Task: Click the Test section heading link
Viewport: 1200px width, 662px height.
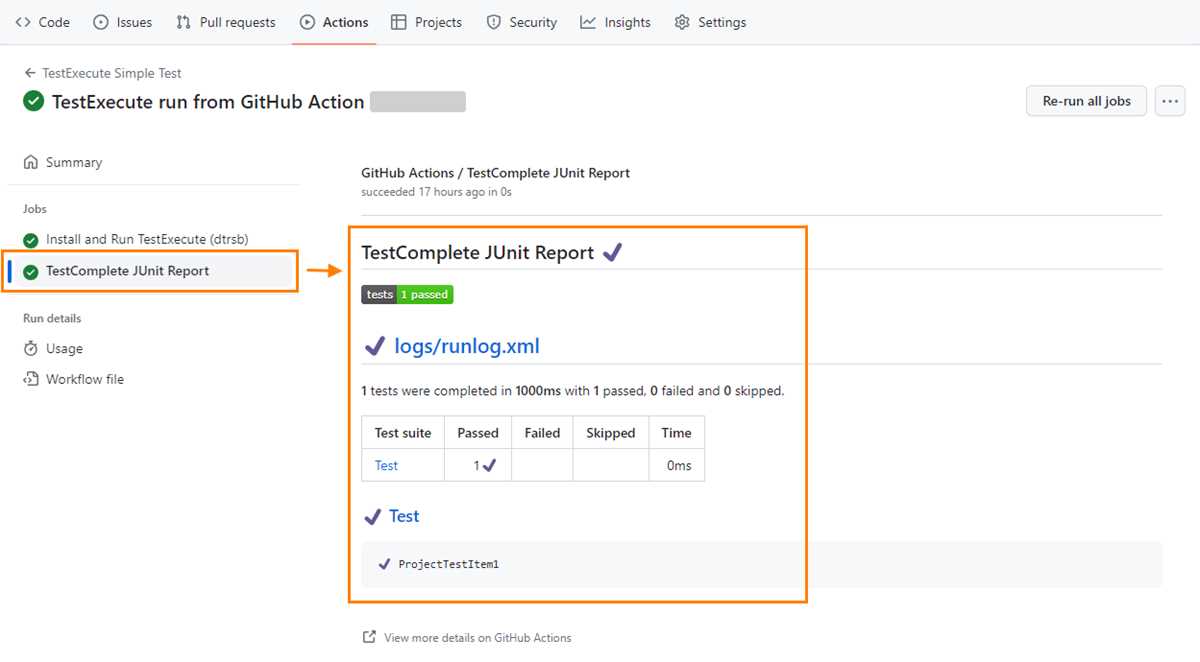Action: click(404, 516)
